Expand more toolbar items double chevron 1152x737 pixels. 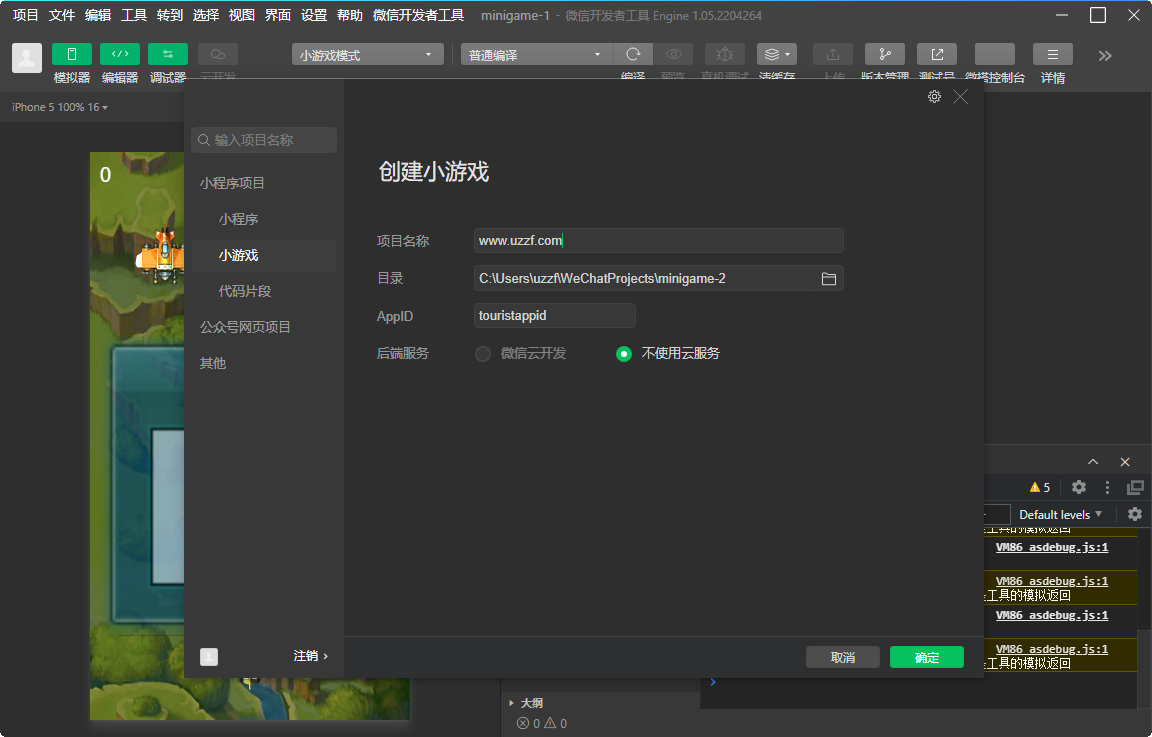point(1105,56)
